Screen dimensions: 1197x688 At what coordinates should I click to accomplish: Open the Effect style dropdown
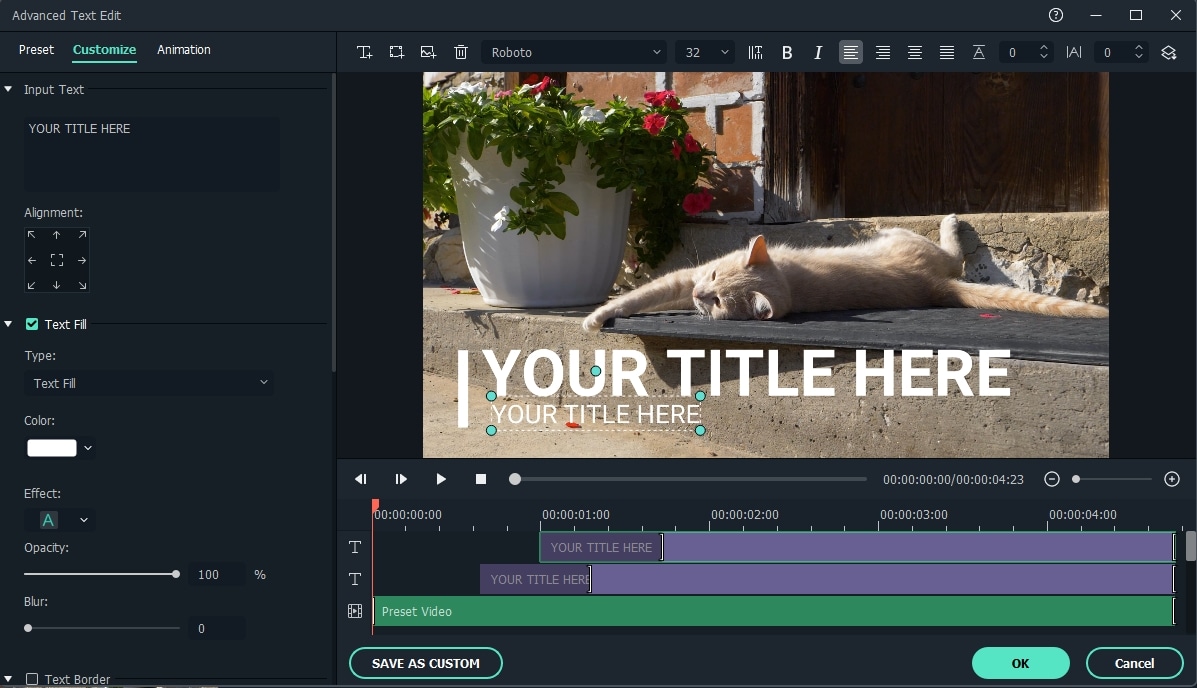84,520
